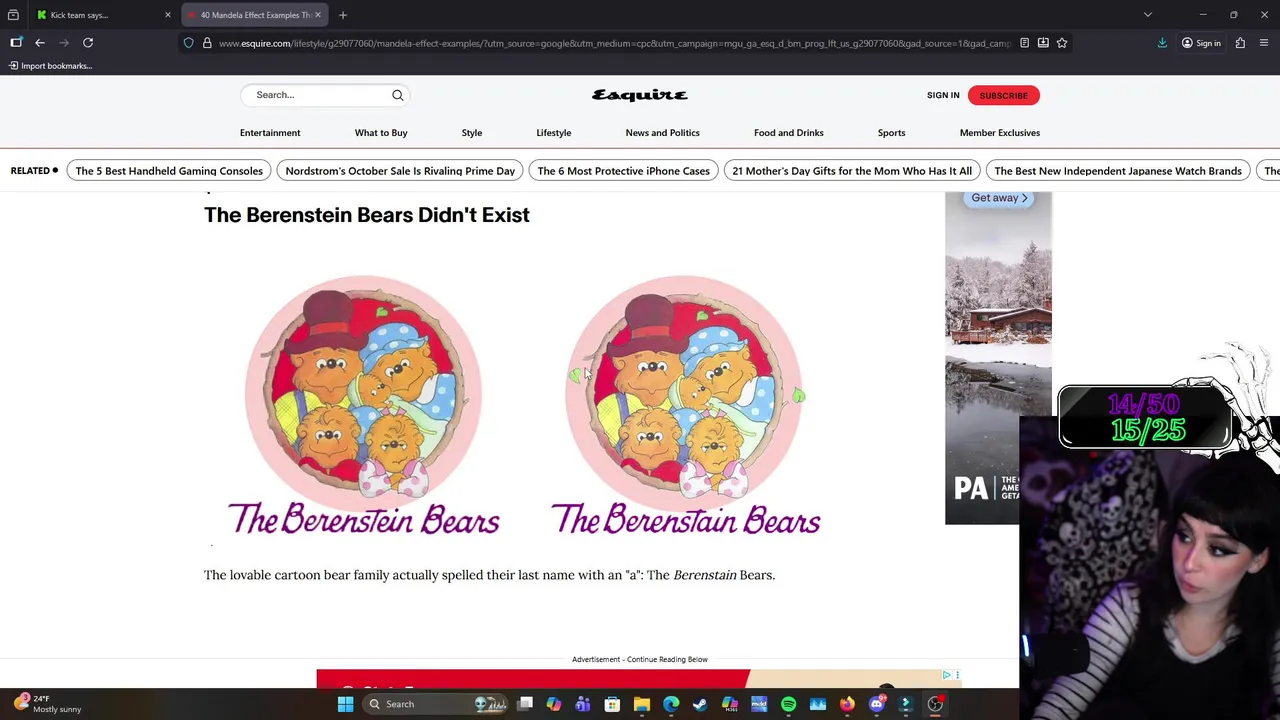1280x720 pixels.
Task: Click Import bookmarks in bookmarks toolbar
Action: tap(50, 66)
